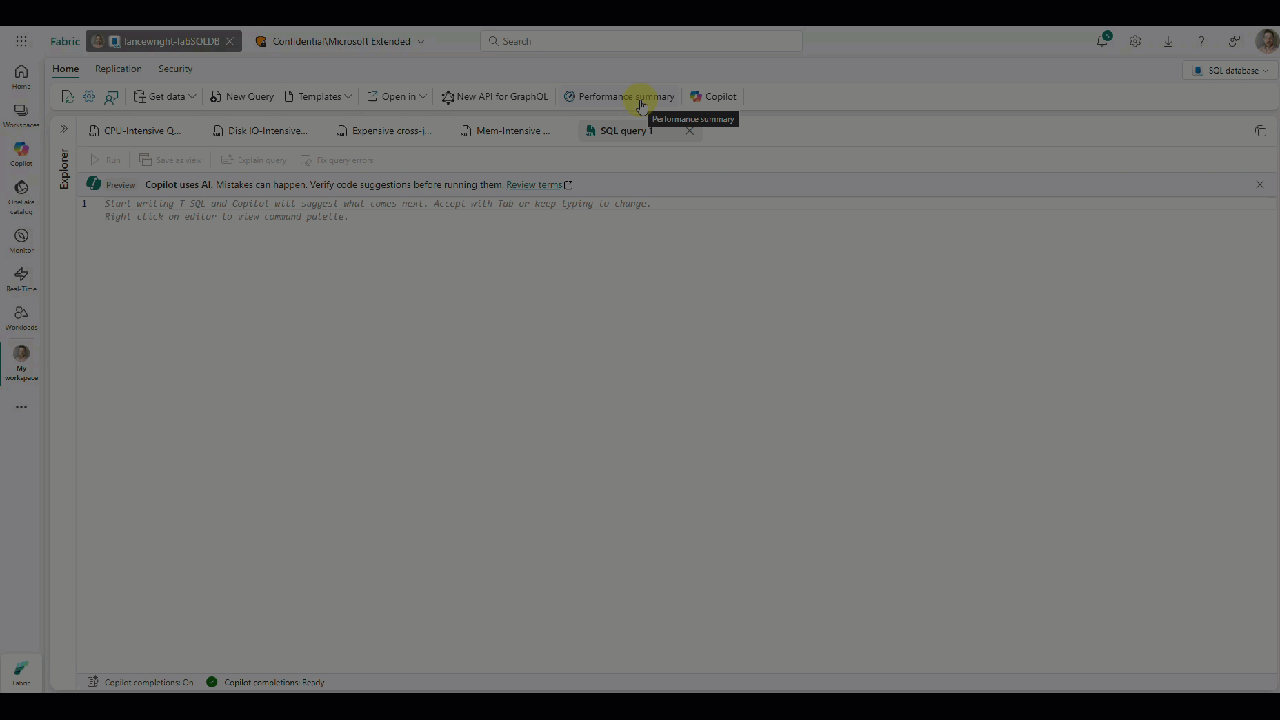This screenshot has width=1280, height=720.
Task: Go to Monitor in left navigation
Action: tap(21, 240)
